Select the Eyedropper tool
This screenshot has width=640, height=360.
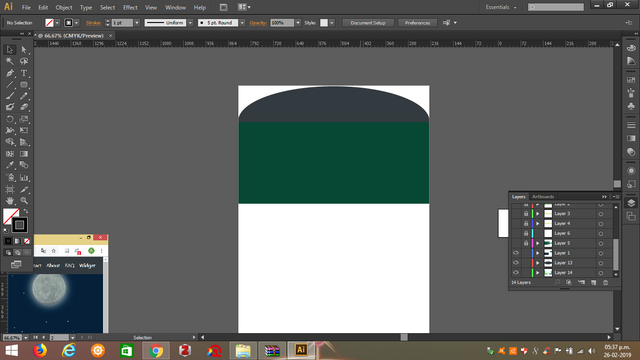pos(10,165)
